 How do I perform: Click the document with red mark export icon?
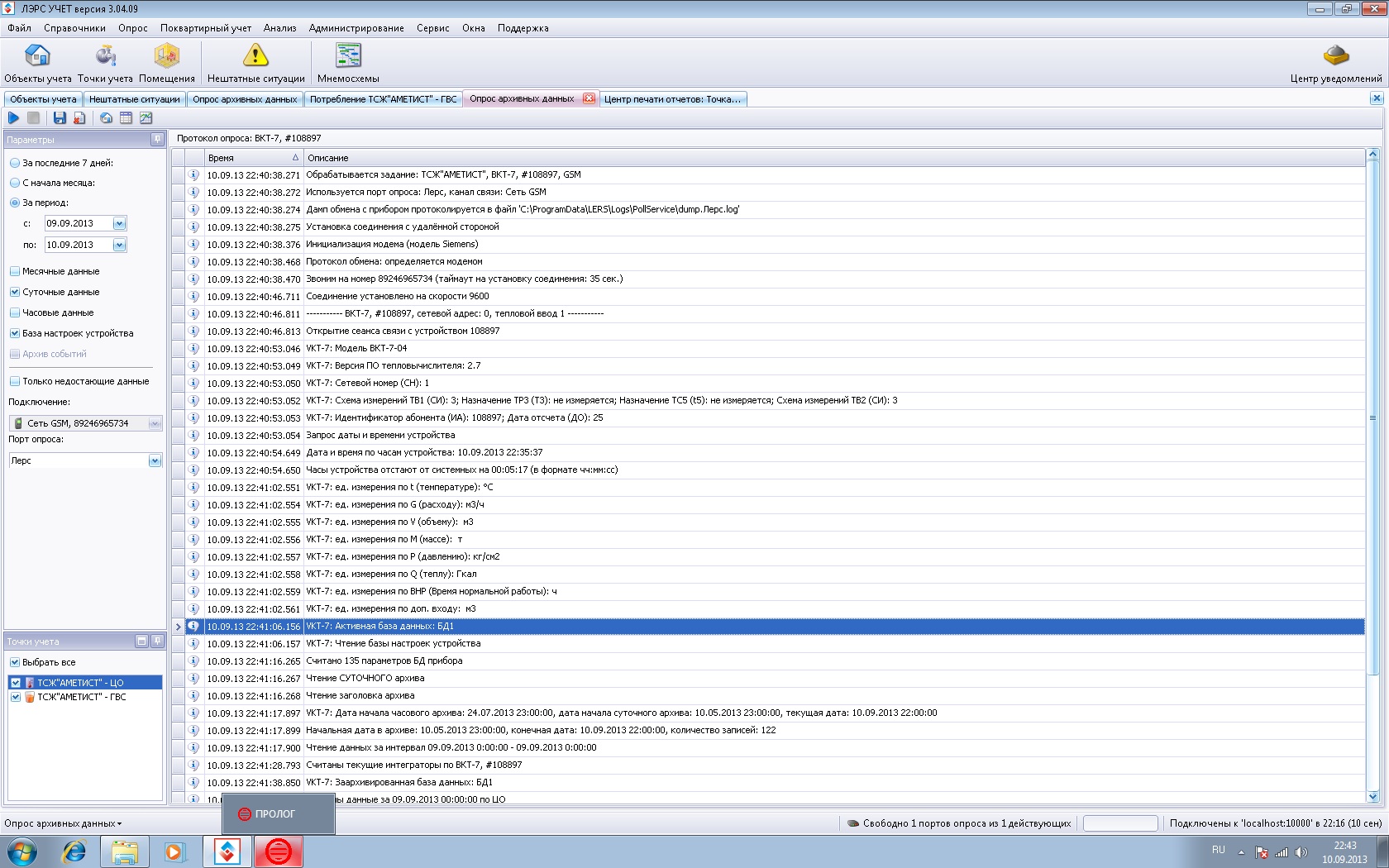pyautogui.click(x=79, y=118)
